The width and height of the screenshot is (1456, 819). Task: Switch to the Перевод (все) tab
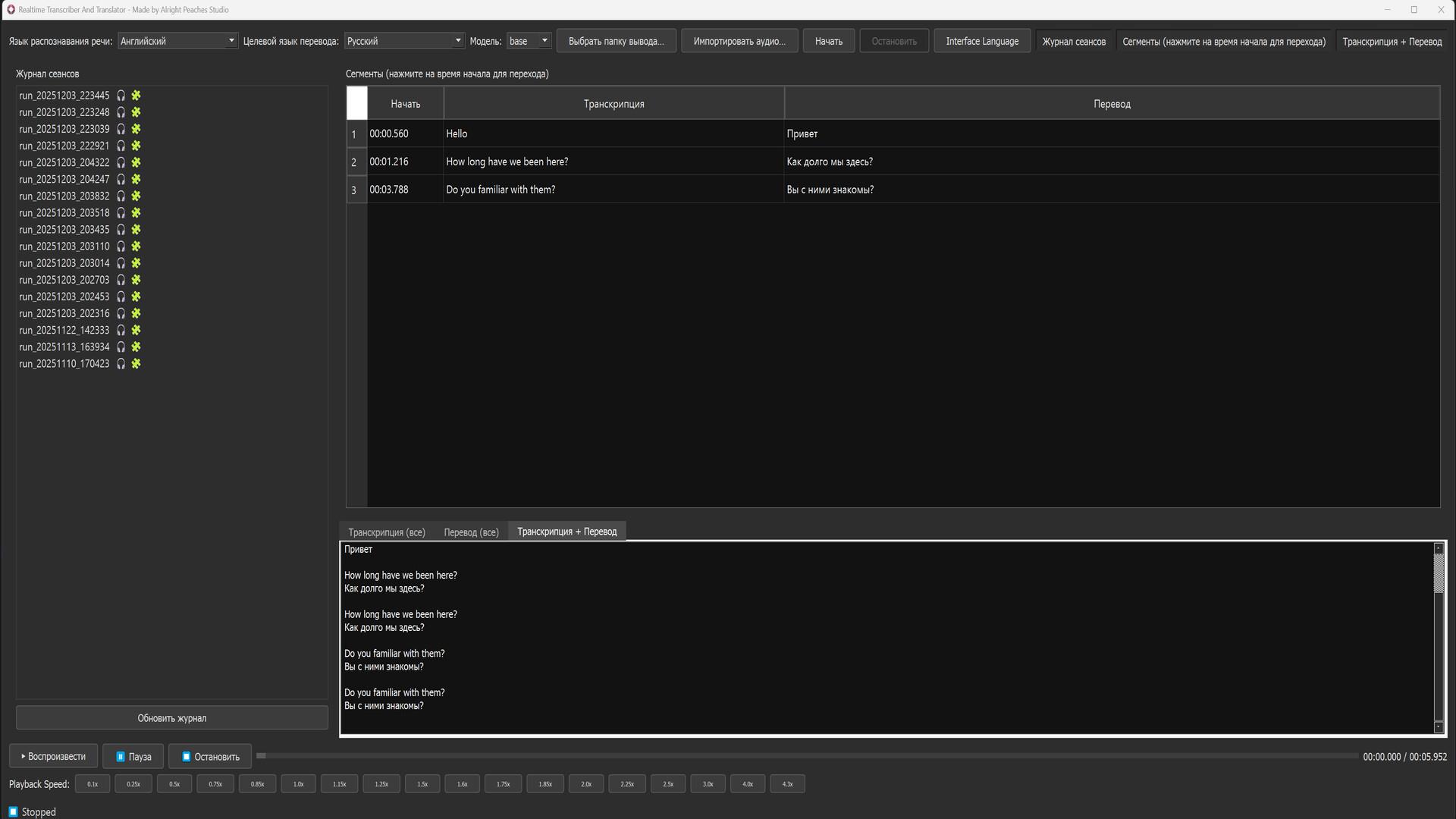point(471,532)
